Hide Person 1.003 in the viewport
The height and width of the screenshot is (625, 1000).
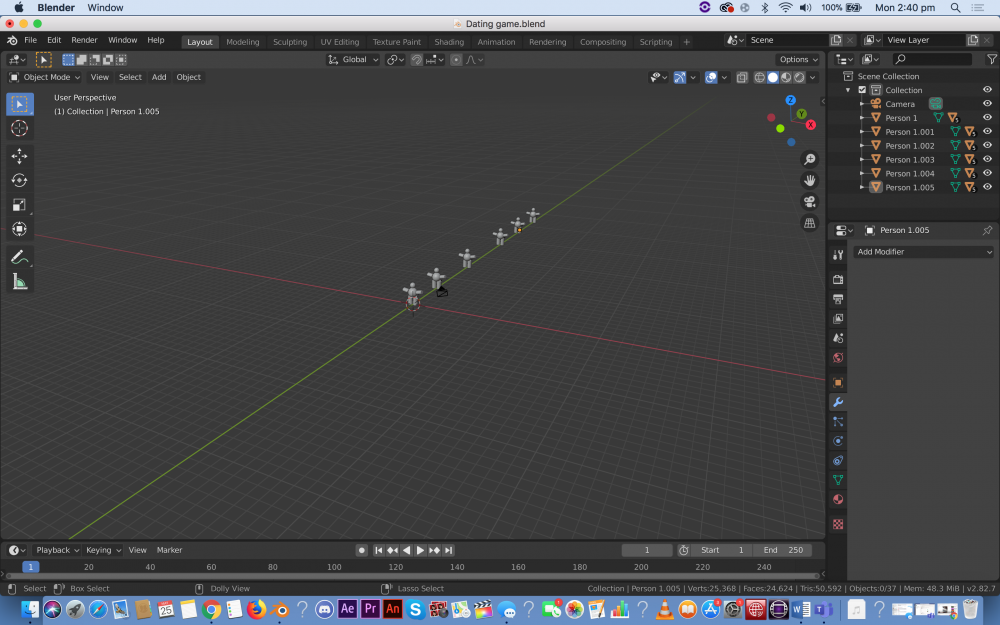click(x=987, y=159)
